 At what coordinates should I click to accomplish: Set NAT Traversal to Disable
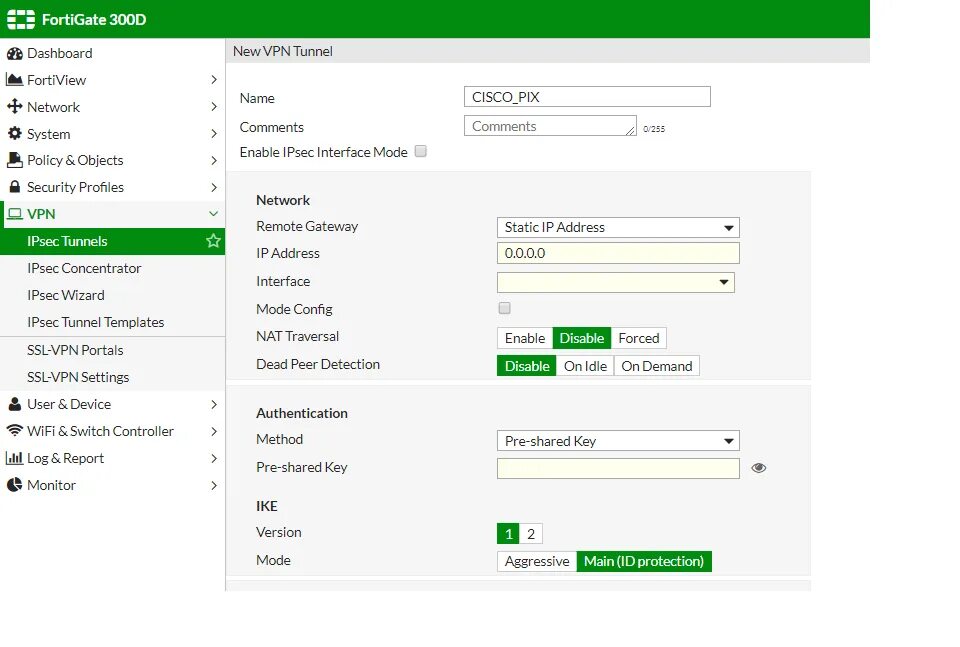point(582,338)
